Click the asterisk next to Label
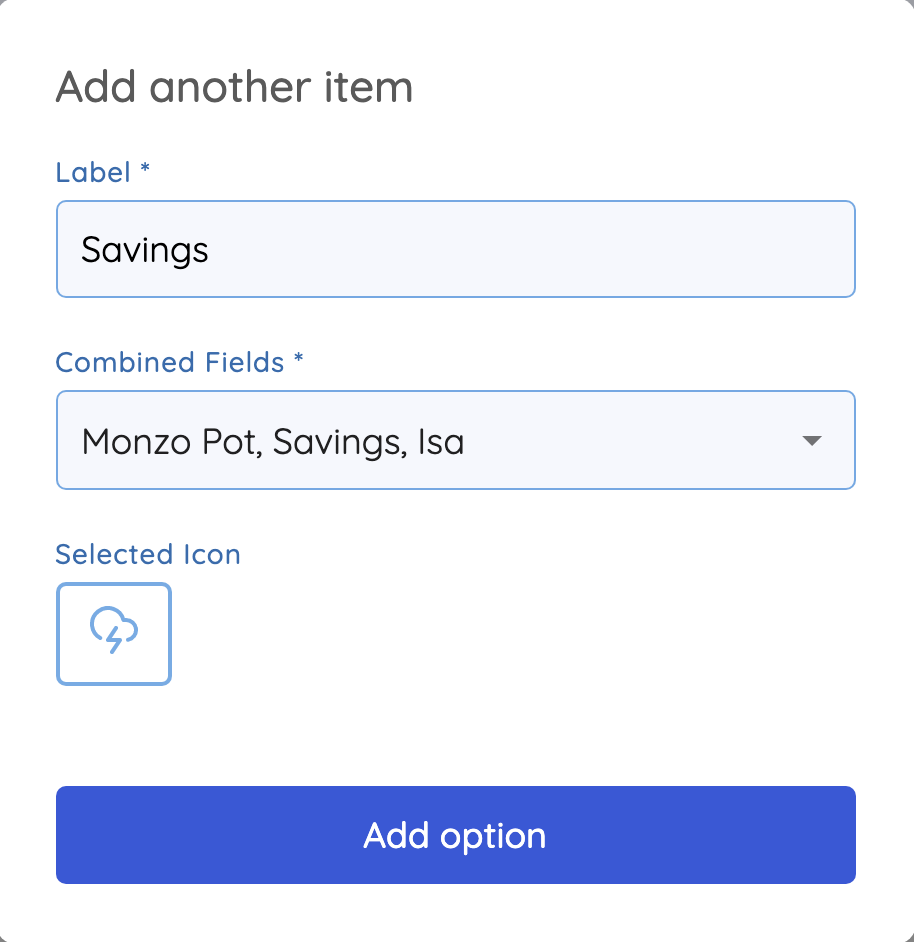This screenshot has height=942, width=914. pos(145,168)
